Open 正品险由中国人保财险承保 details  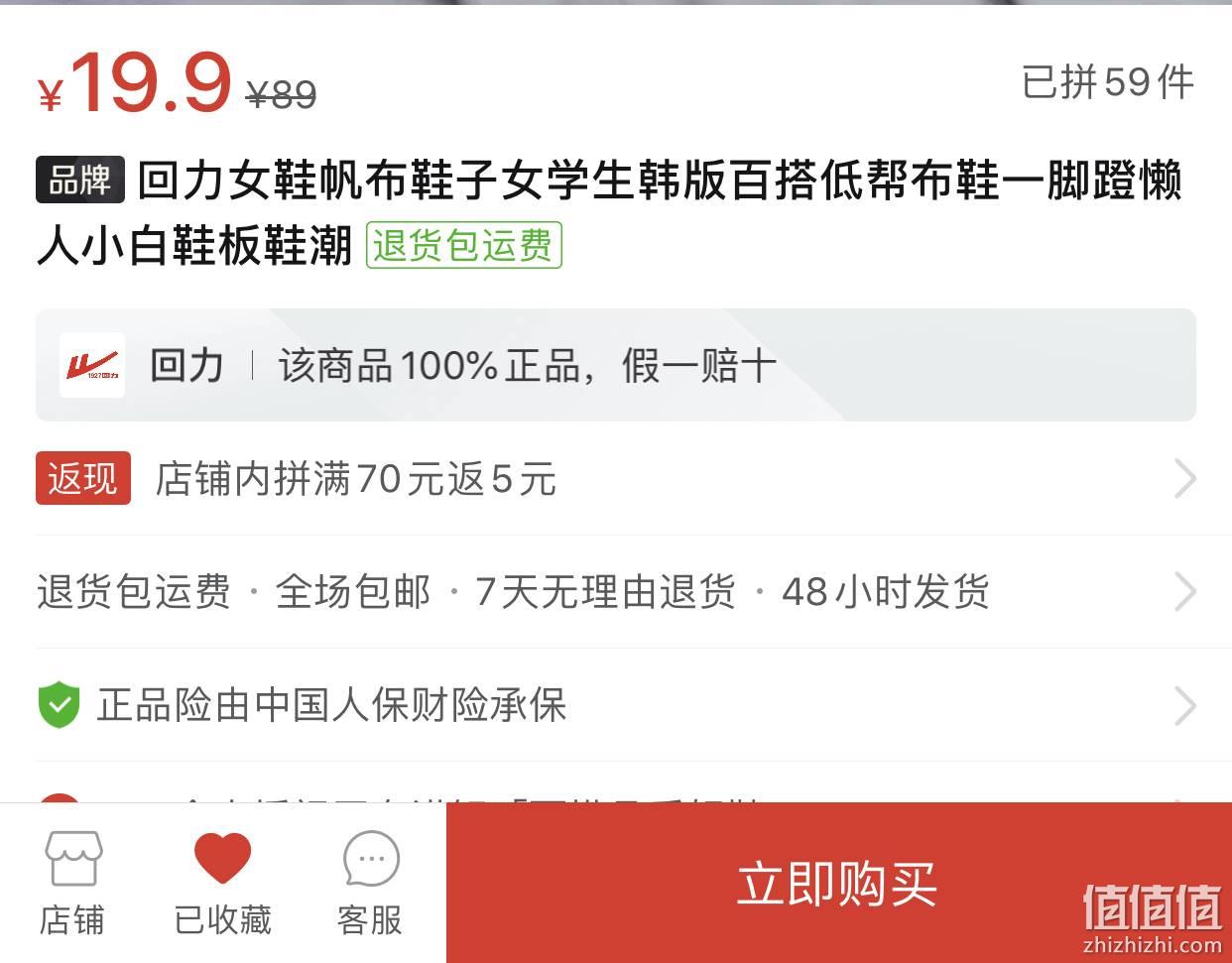click(x=332, y=705)
